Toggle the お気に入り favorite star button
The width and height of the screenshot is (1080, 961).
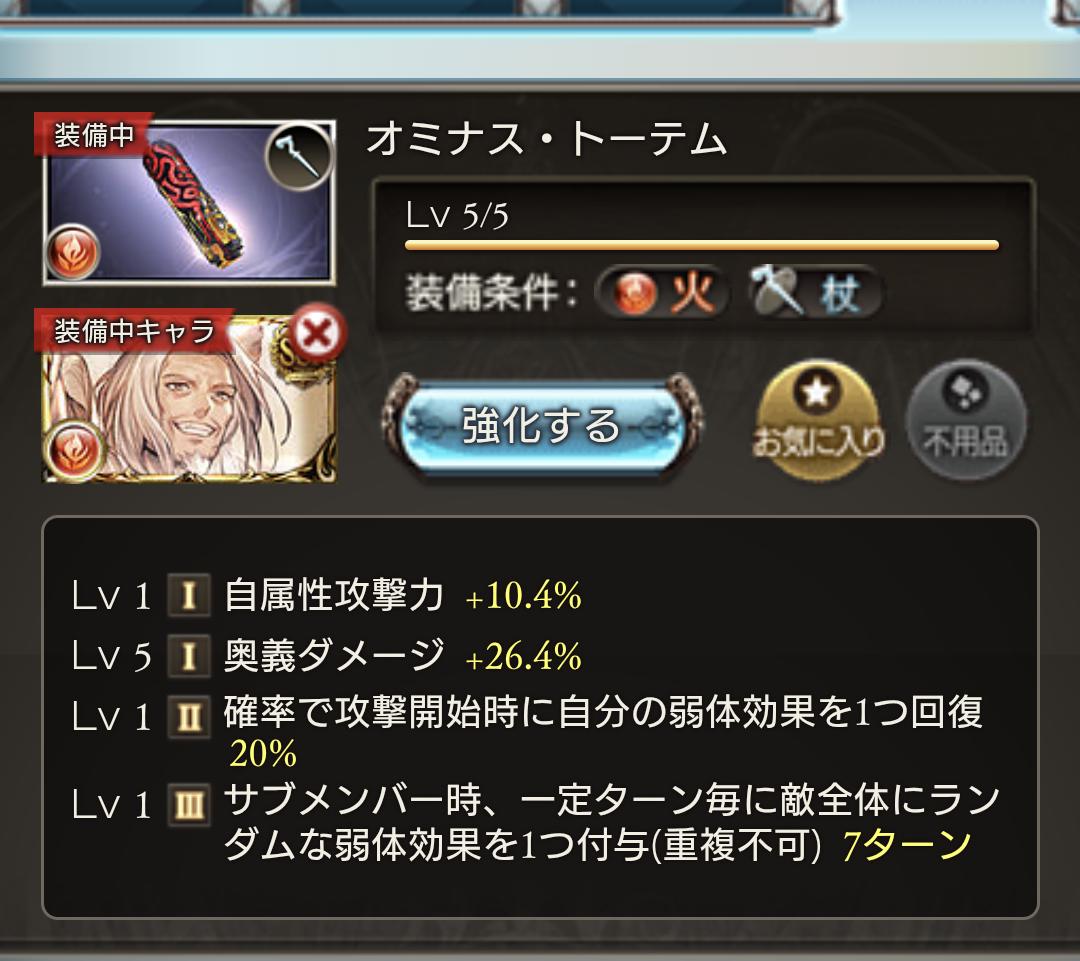pos(818,419)
